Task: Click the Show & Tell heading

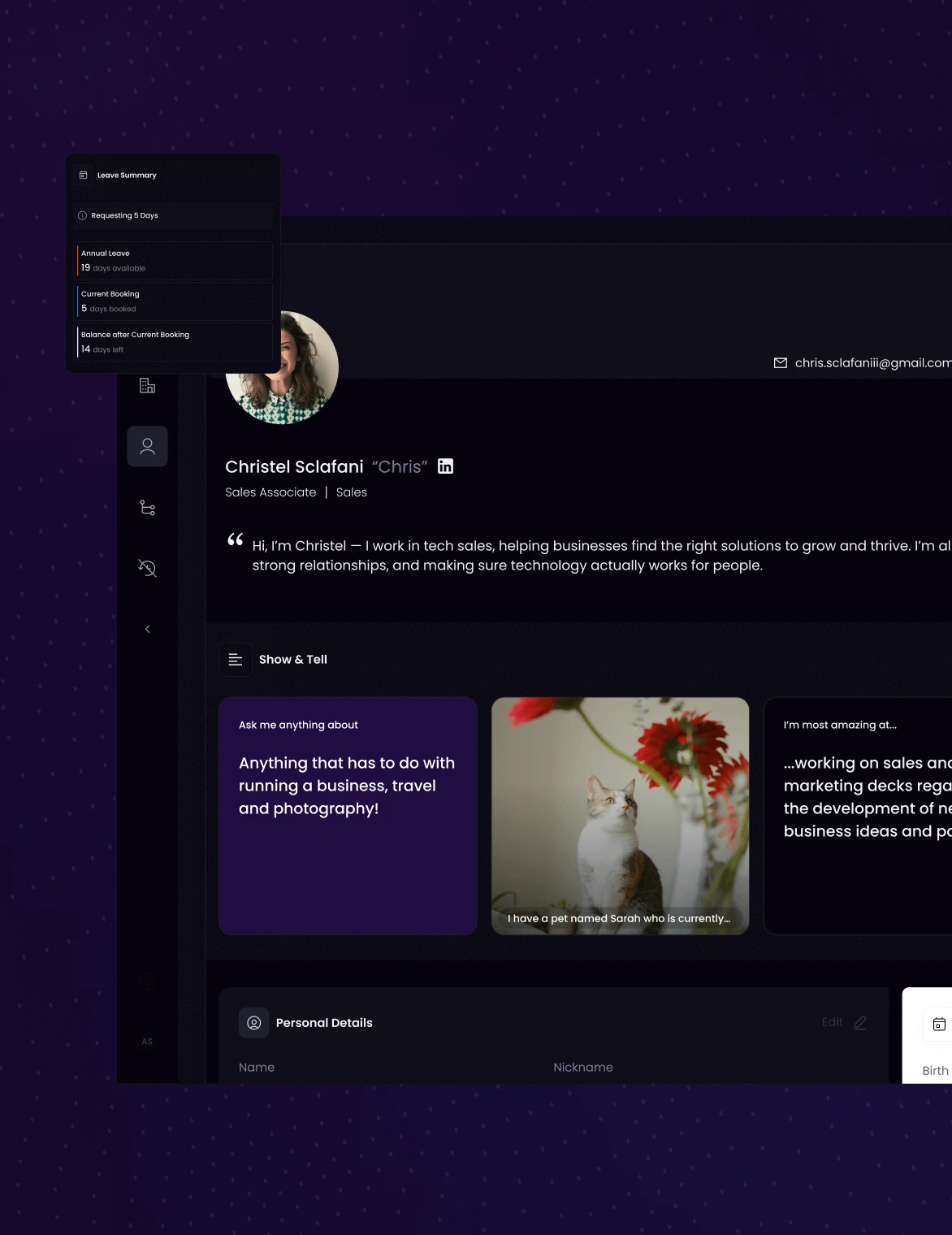Action: [293, 660]
